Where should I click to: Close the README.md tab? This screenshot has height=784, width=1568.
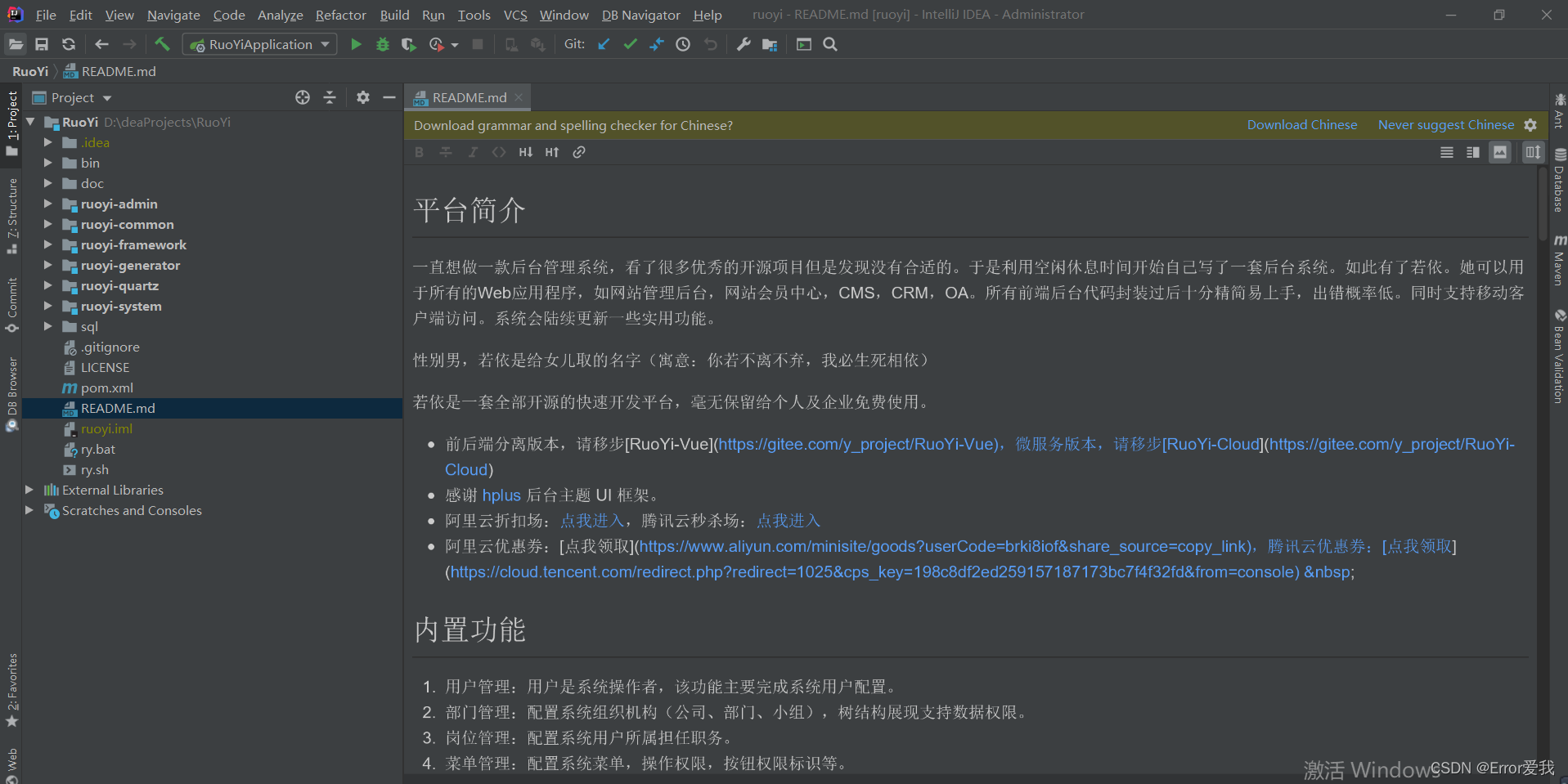(519, 97)
